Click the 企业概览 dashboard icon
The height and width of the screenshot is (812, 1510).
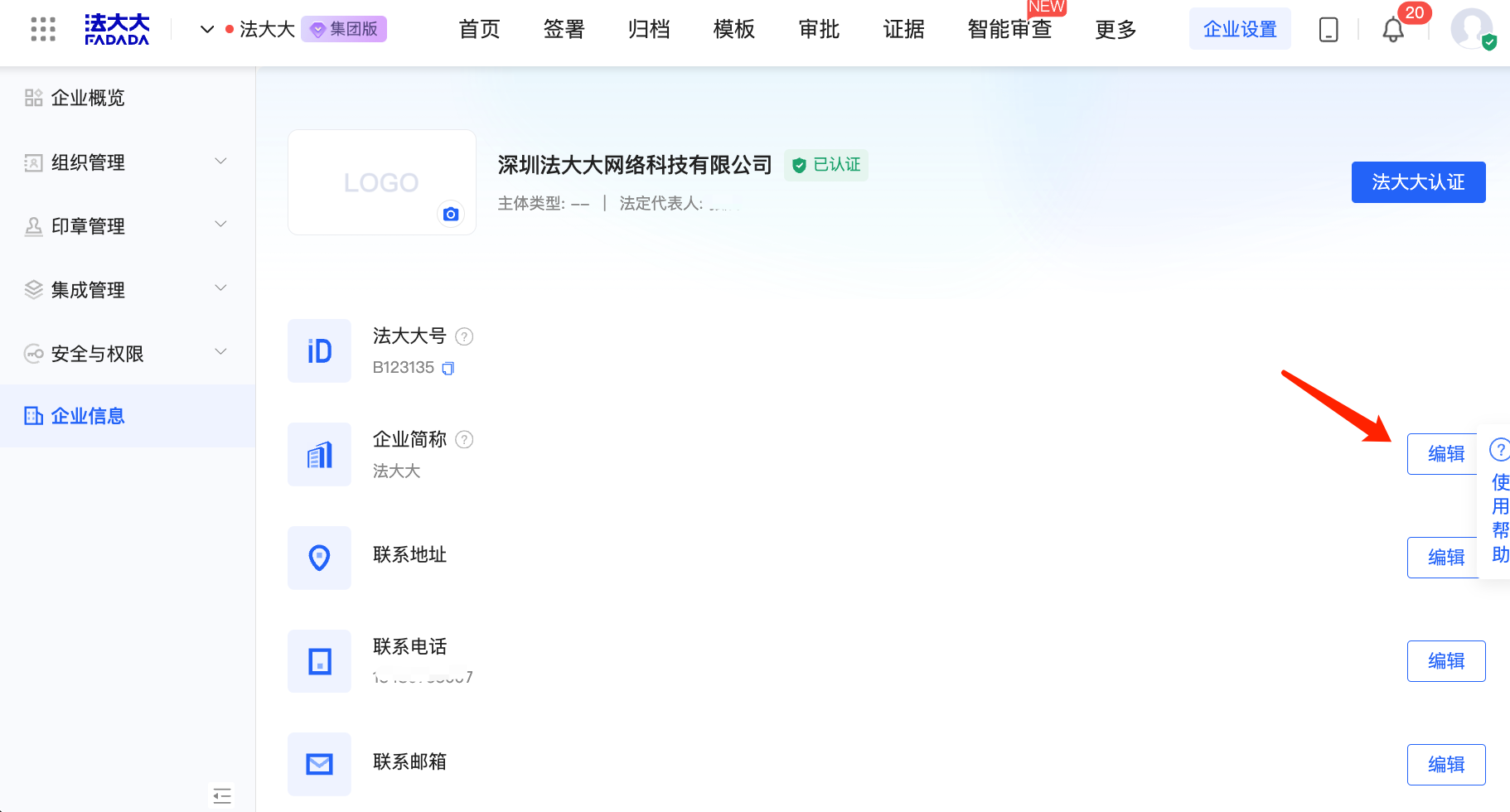[33, 98]
